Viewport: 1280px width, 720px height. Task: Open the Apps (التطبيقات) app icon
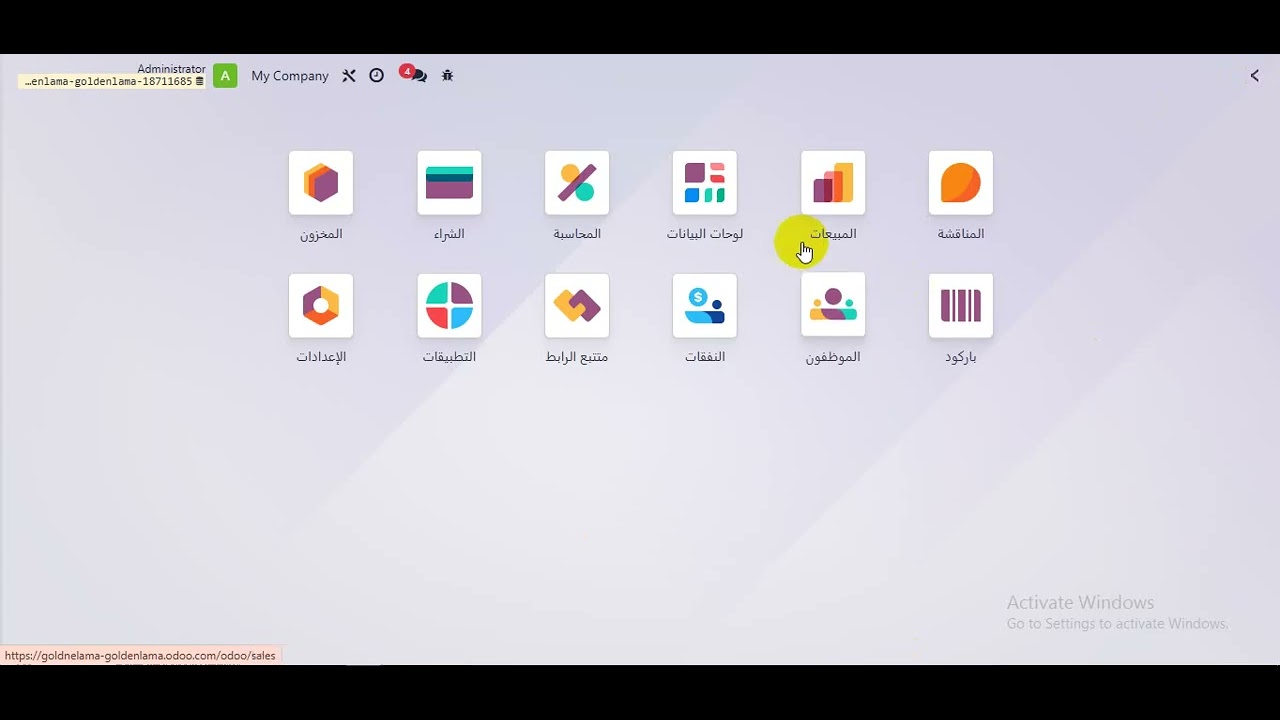coord(449,306)
